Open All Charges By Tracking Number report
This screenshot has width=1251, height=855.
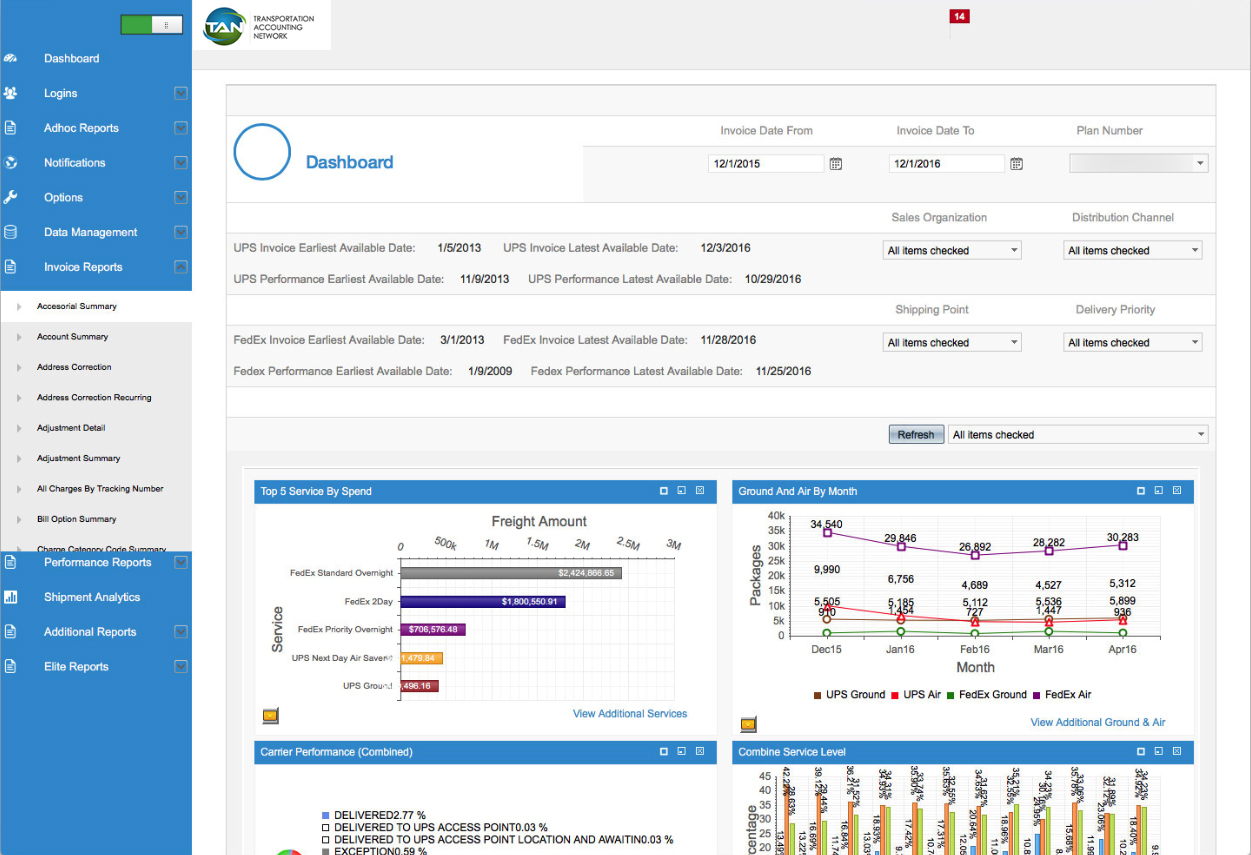[x=100, y=489]
